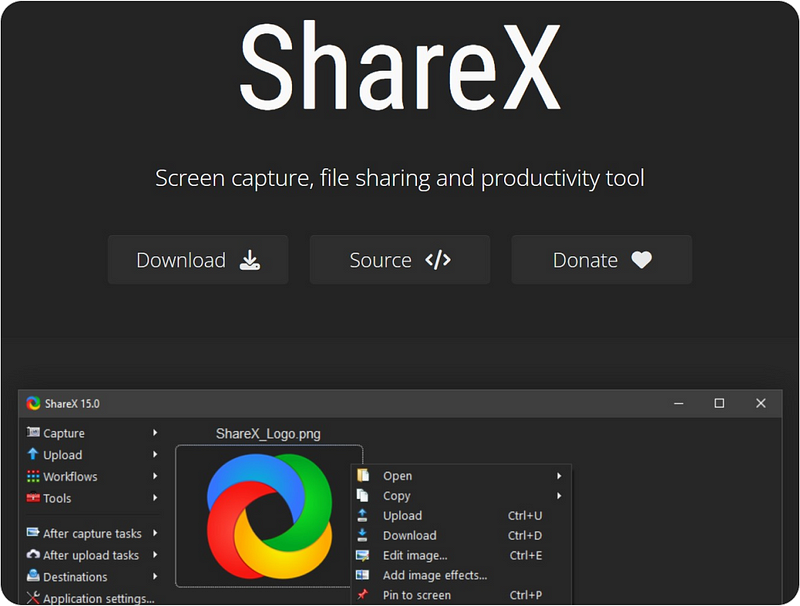The width and height of the screenshot is (800, 606).
Task: Click the Ctrl+P shortcut label
Action: click(526, 595)
